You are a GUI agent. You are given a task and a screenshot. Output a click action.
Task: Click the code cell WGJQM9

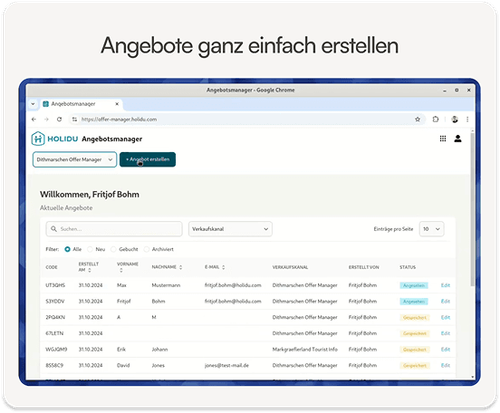[x=56, y=349]
